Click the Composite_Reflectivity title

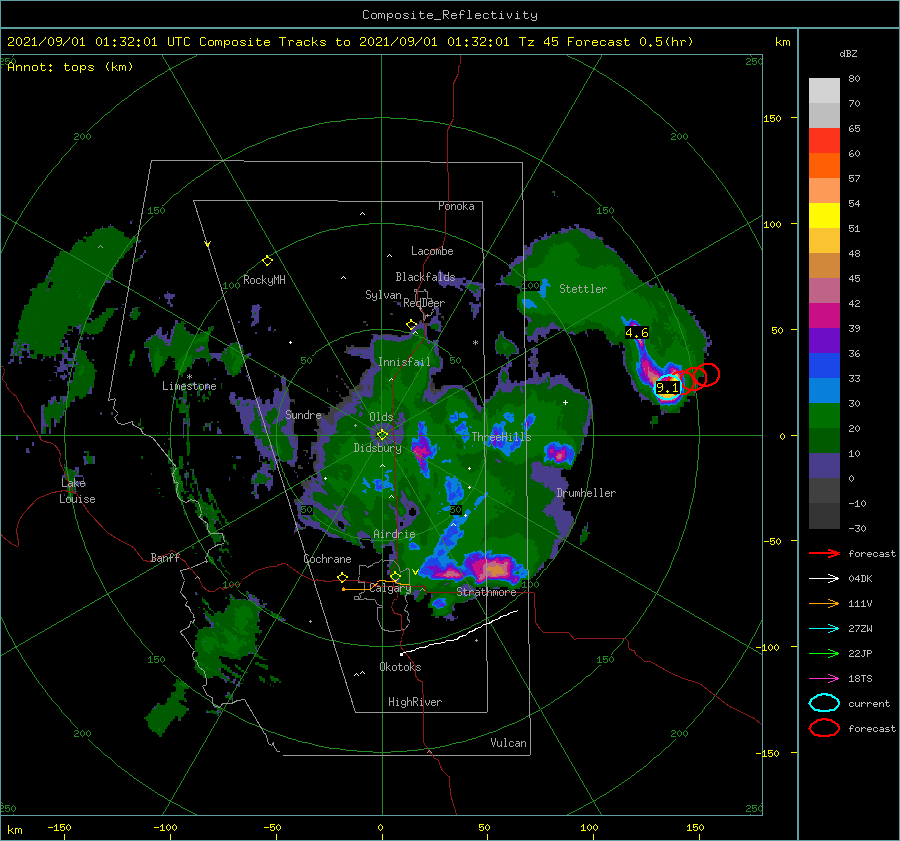pos(450,15)
